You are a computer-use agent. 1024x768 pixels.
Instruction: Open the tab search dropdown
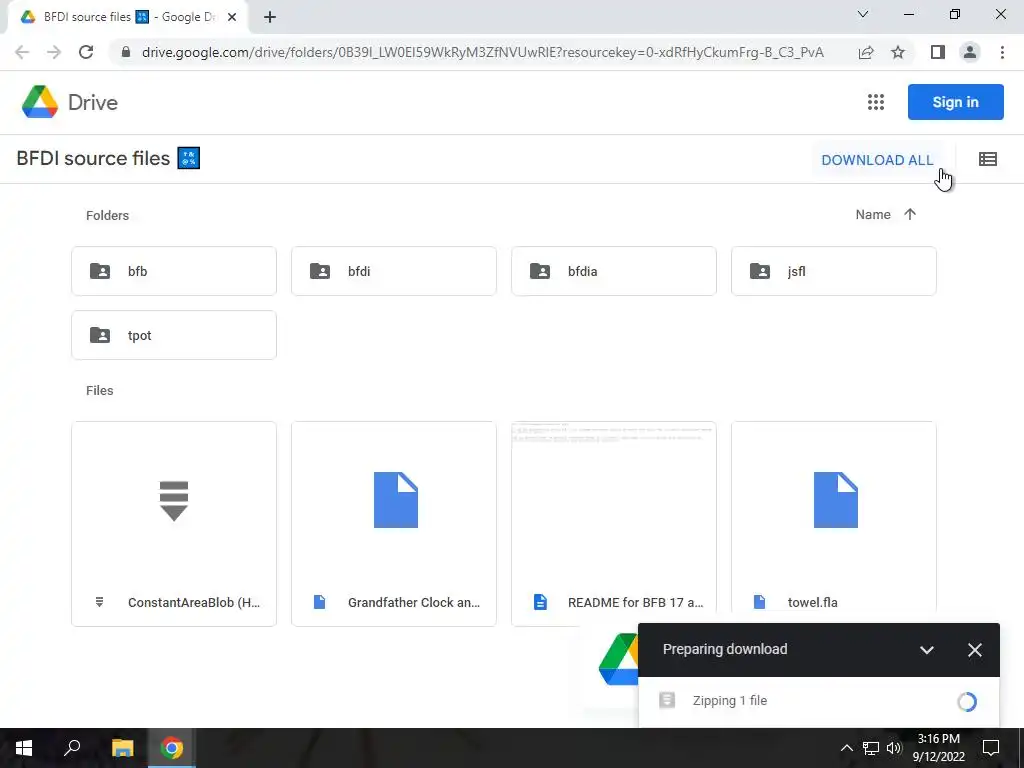(863, 14)
